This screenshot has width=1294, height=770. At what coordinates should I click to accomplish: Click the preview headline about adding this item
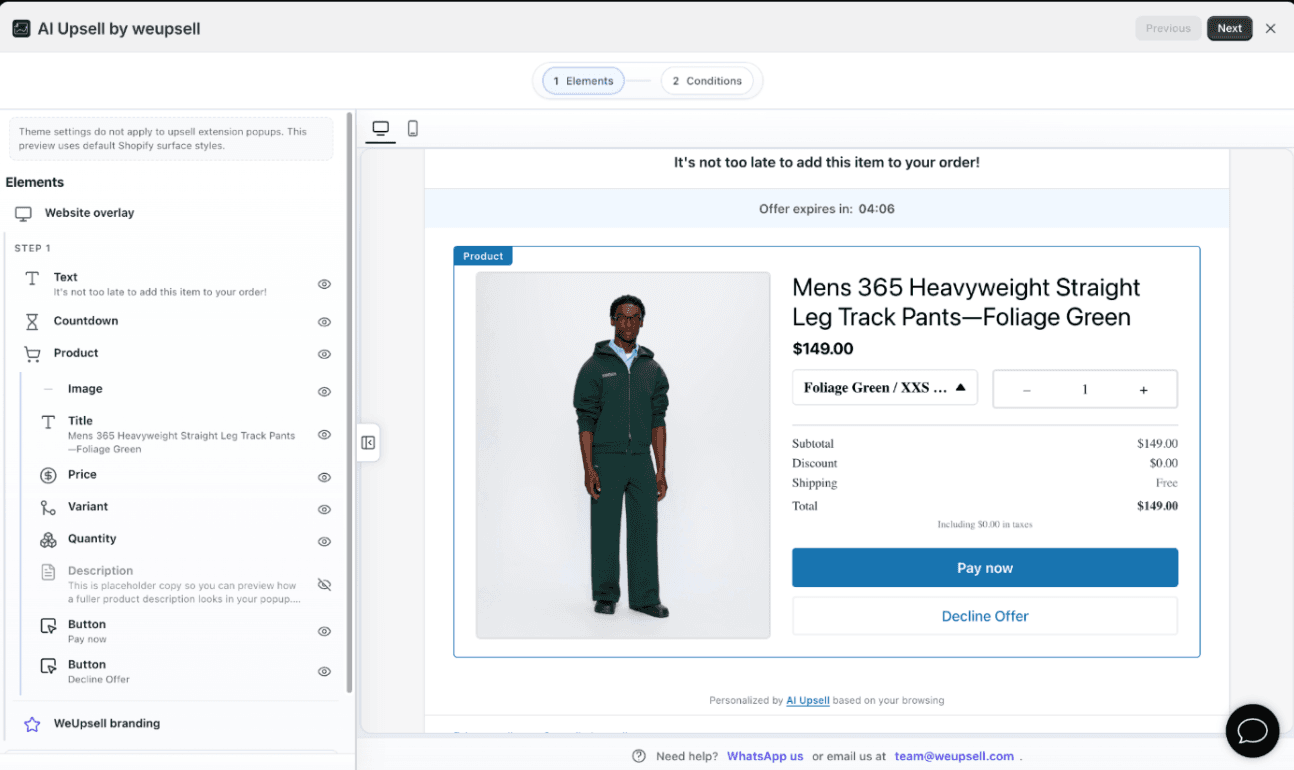pos(827,162)
